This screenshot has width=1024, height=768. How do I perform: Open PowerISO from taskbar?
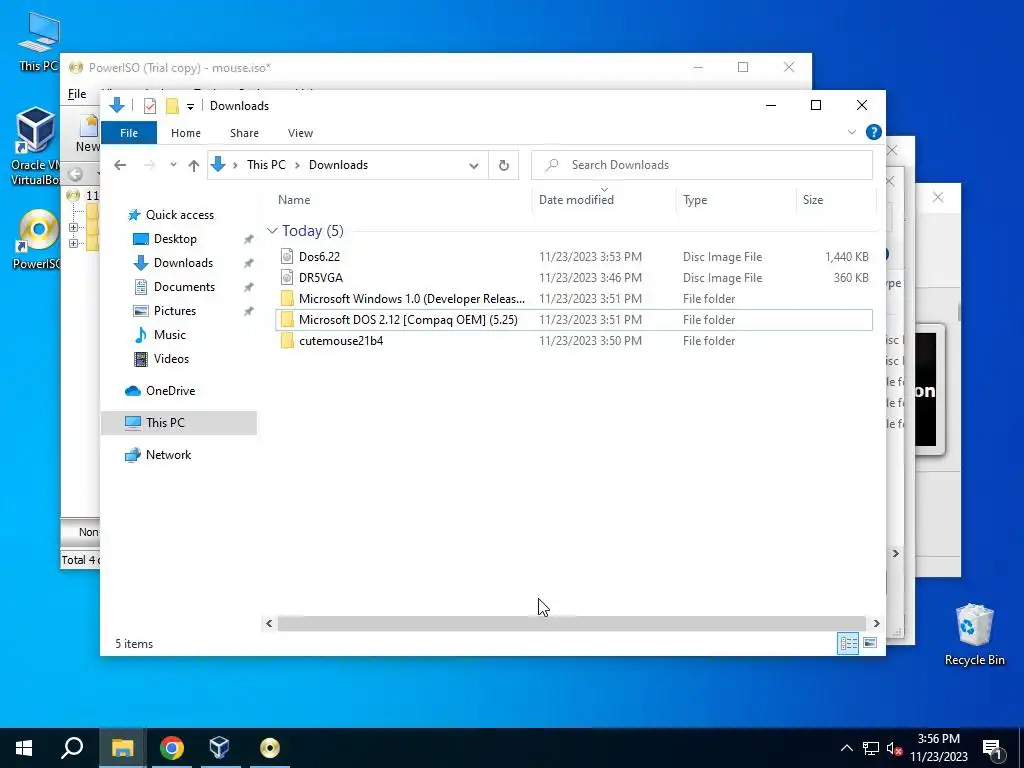click(x=269, y=748)
